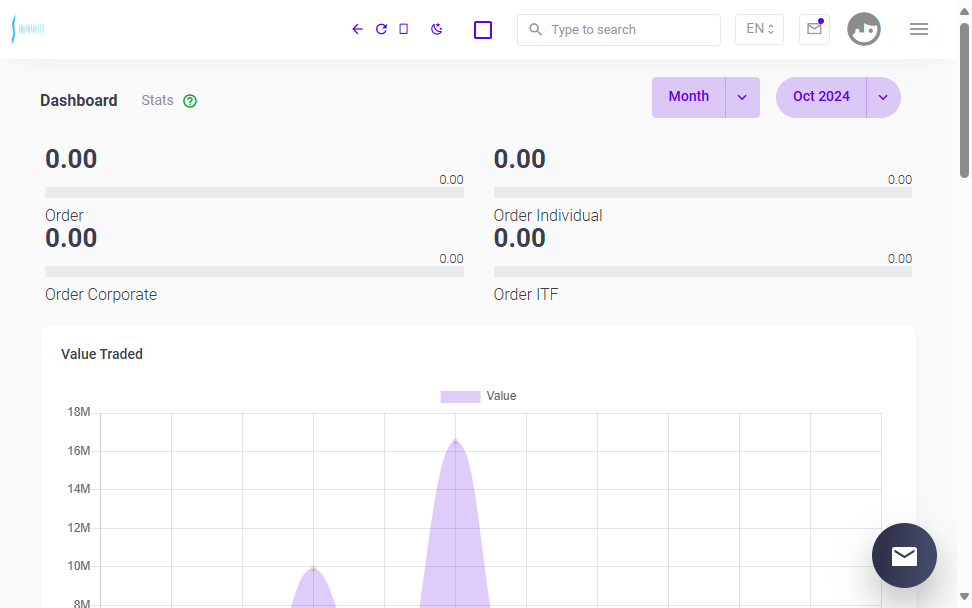Click the 12M axis label
The height and width of the screenshot is (608, 972).
pos(79,528)
